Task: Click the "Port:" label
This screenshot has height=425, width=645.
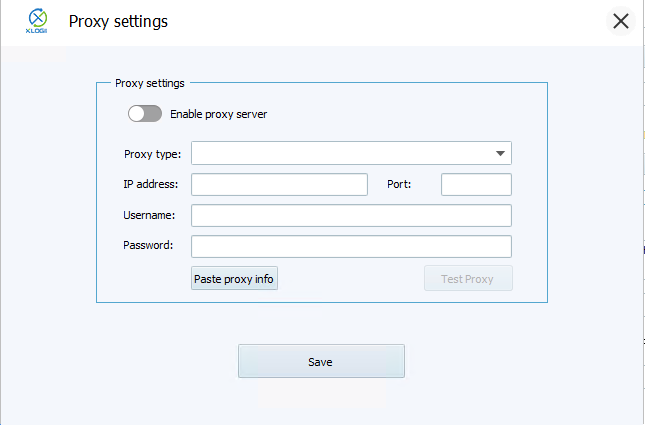Action: pyautogui.click(x=399, y=184)
